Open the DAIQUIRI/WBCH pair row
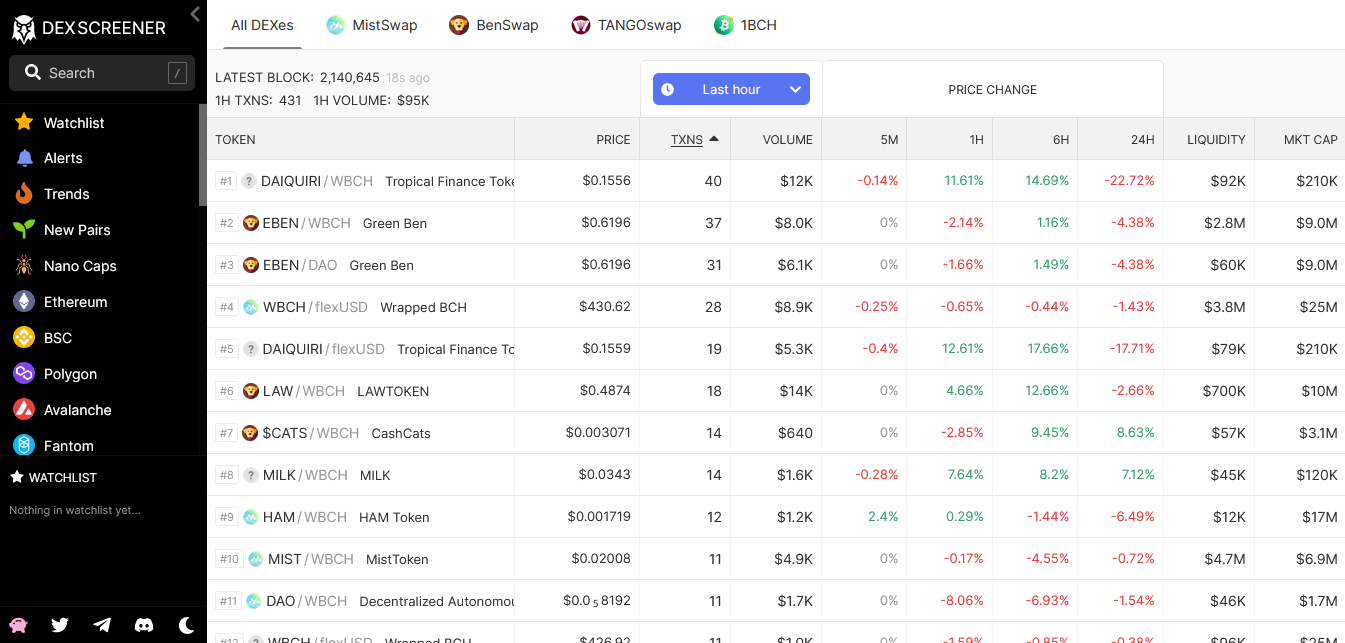This screenshot has width=1345, height=643. 775,181
